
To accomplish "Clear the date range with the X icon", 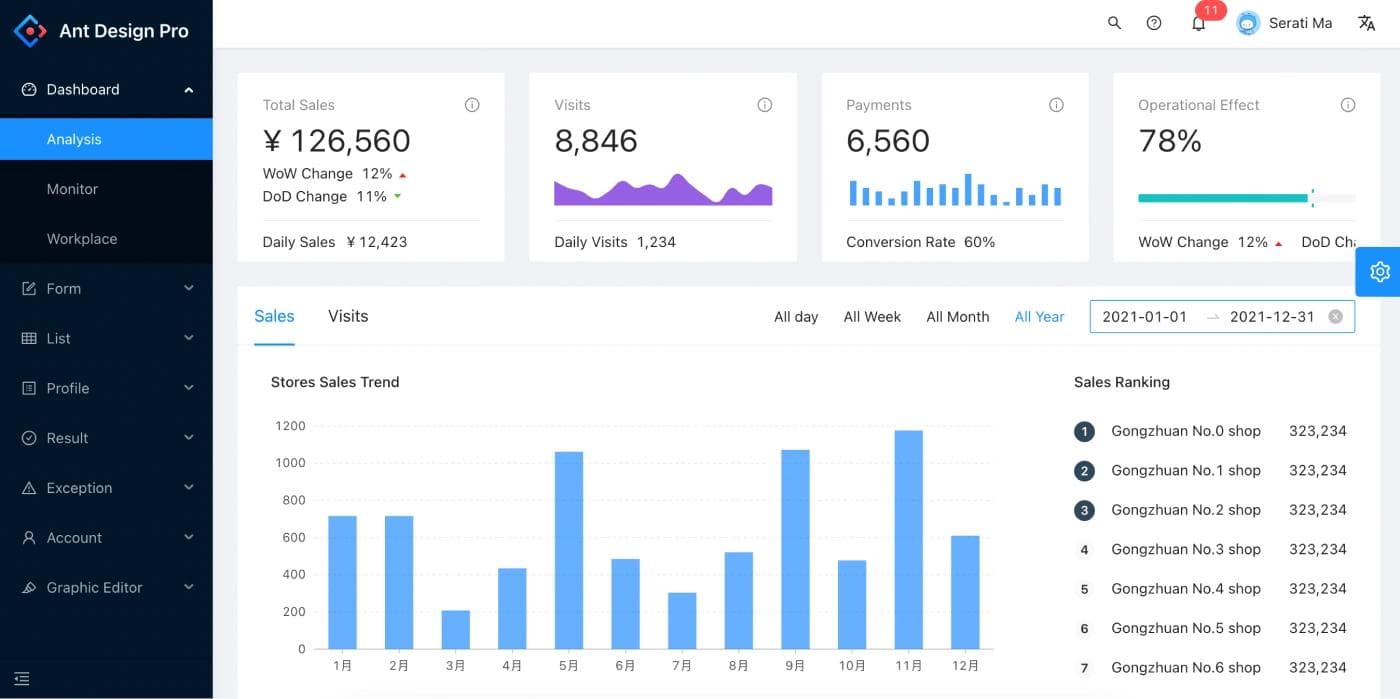I will tap(1335, 317).
